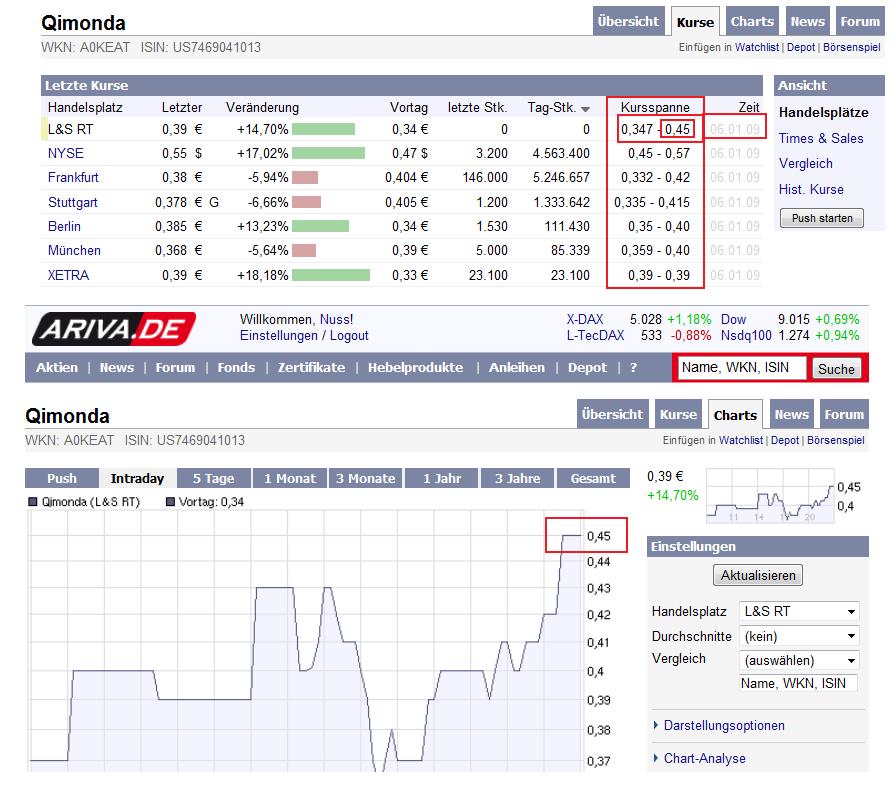
Task: Select the Kurse tab in the lower Qimonda header
Action: click(678, 414)
